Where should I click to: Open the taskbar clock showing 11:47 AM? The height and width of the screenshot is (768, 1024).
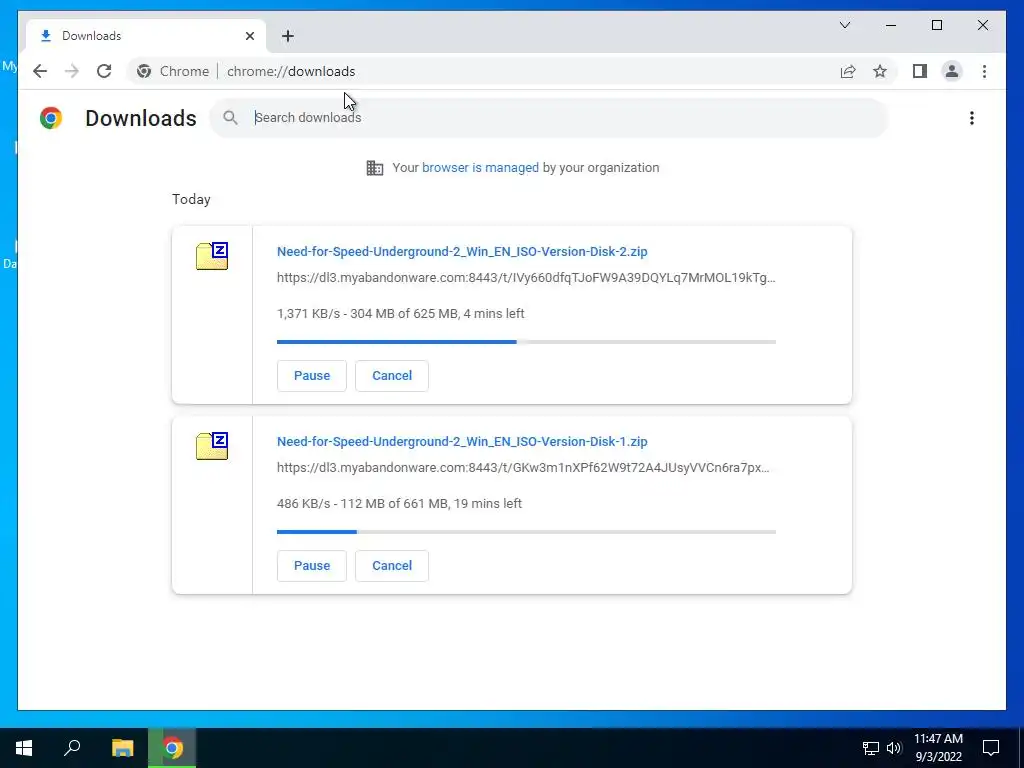click(938, 748)
